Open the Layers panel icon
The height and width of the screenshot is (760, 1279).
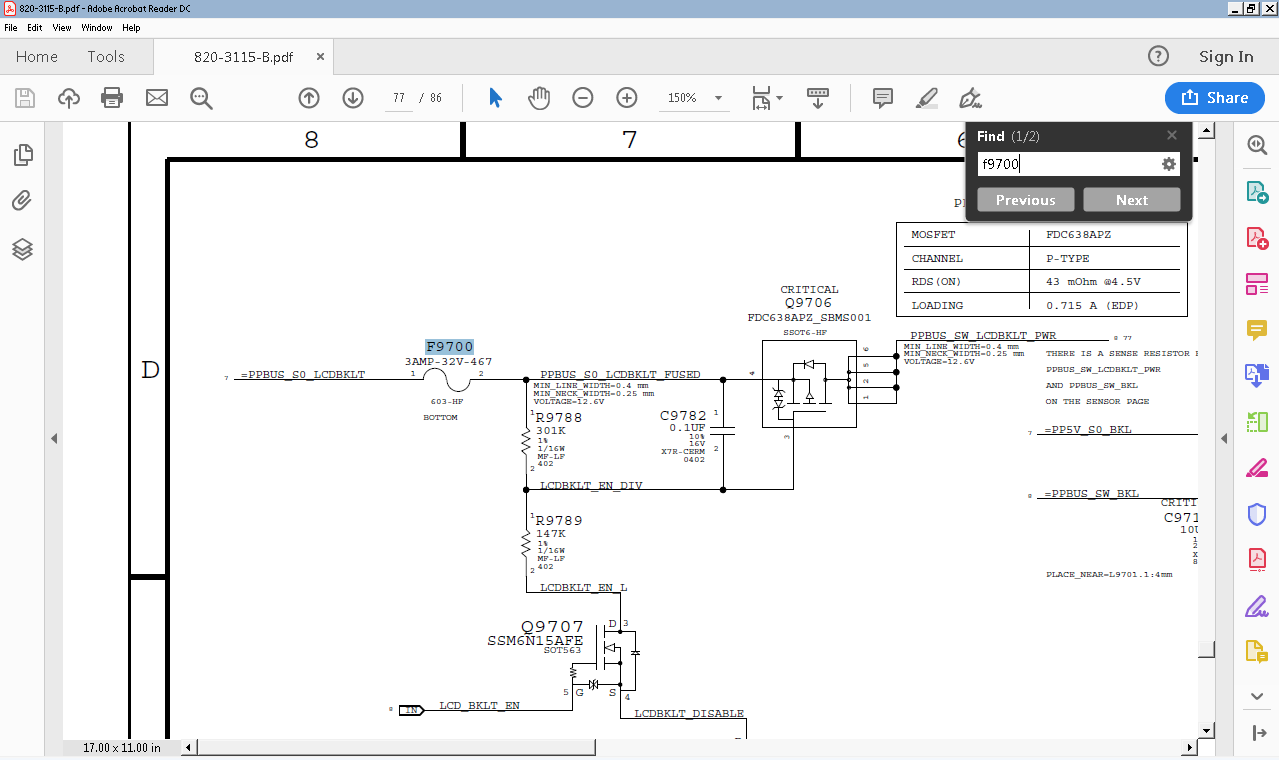tap(22, 249)
